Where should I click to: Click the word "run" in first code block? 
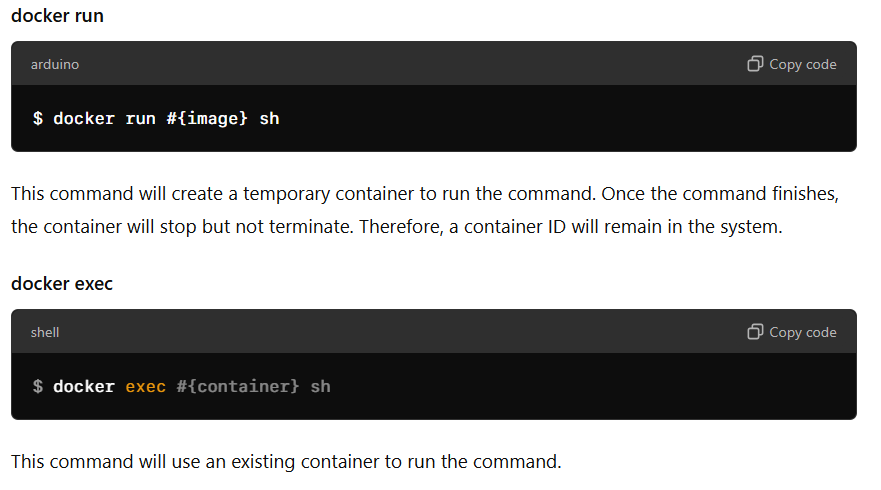point(140,118)
